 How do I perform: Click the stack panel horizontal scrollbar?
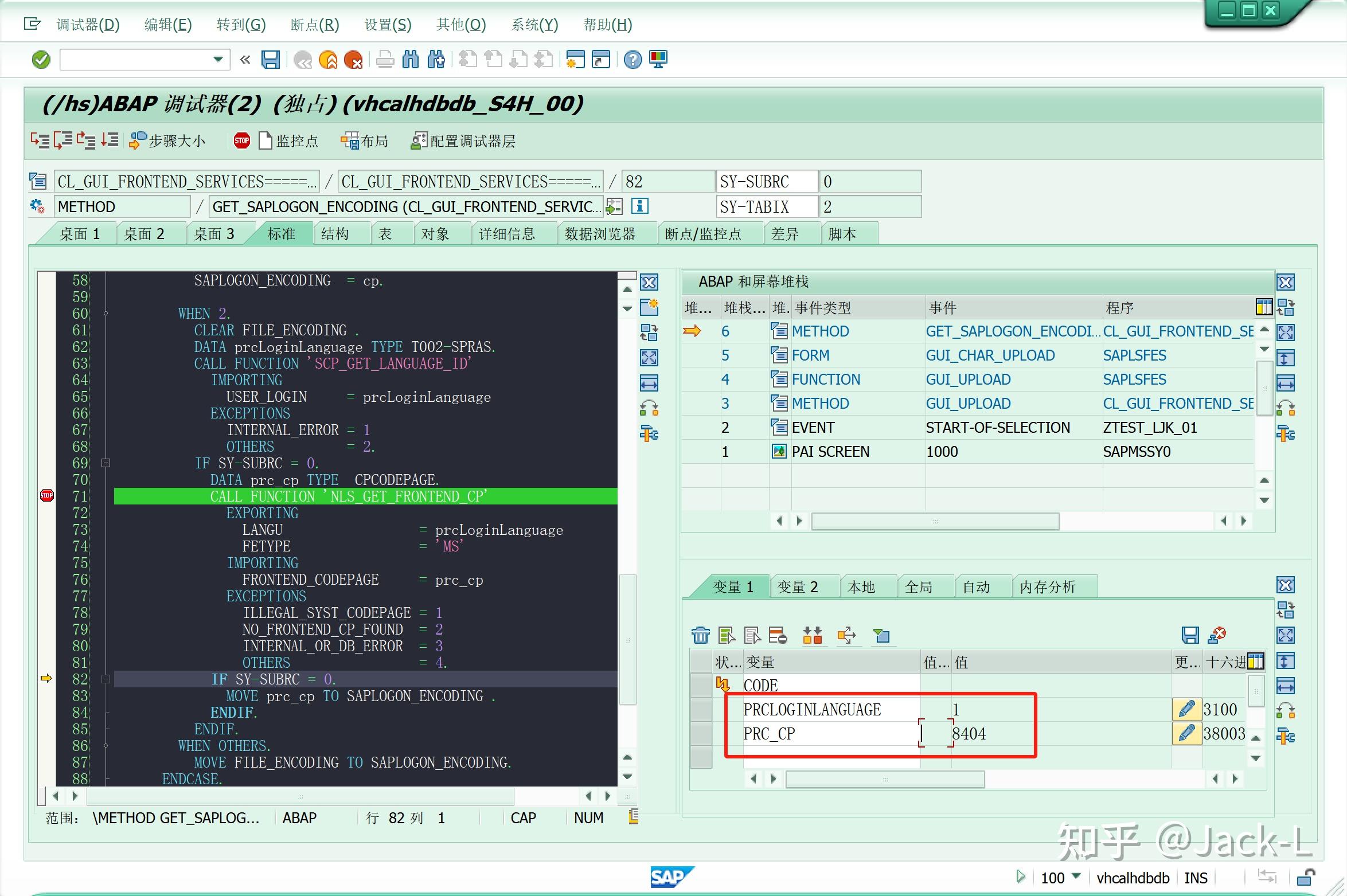coord(935,521)
